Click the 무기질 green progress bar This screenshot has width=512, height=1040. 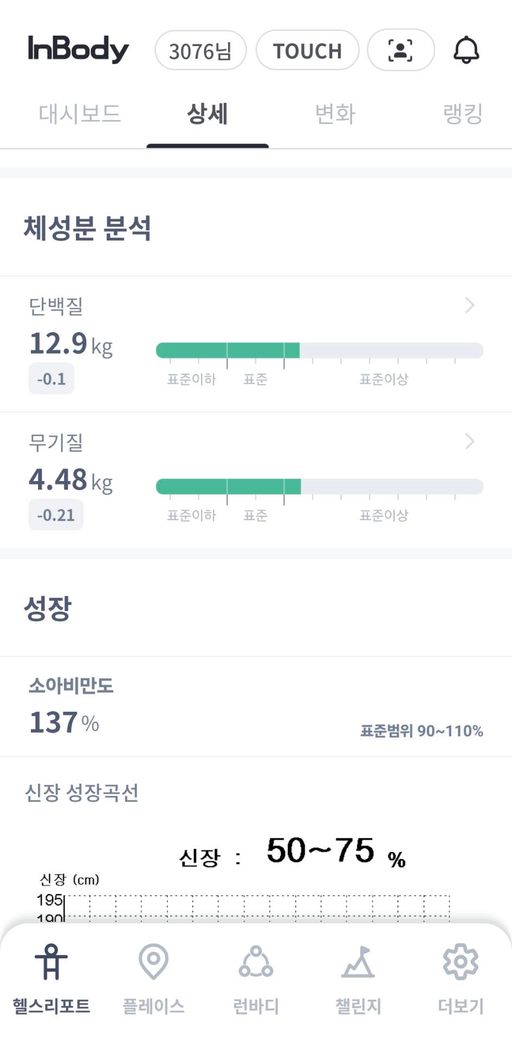point(228,486)
